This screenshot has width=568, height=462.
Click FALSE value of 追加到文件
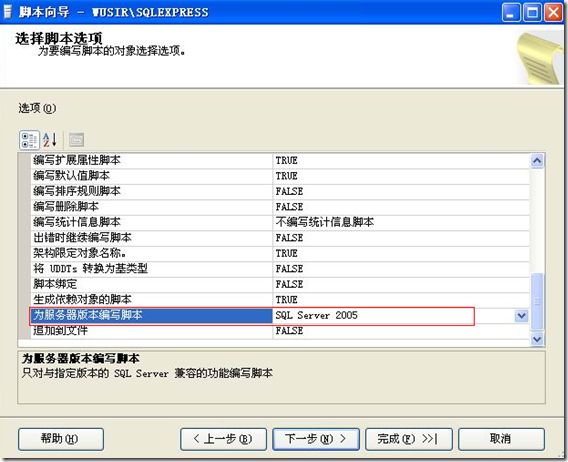pos(401,331)
